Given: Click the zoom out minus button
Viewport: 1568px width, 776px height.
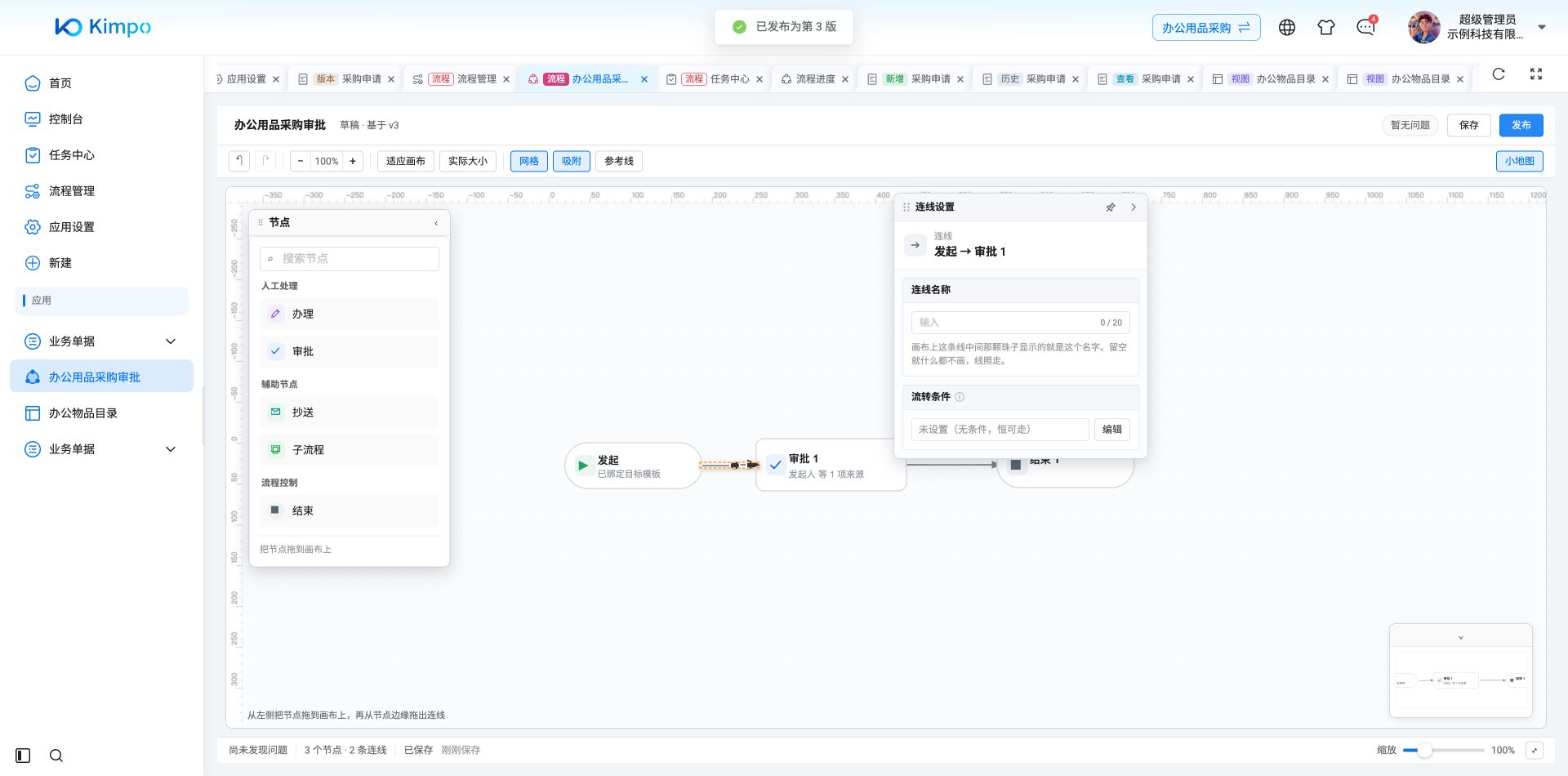Looking at the screenshot, I should point(301,161).
